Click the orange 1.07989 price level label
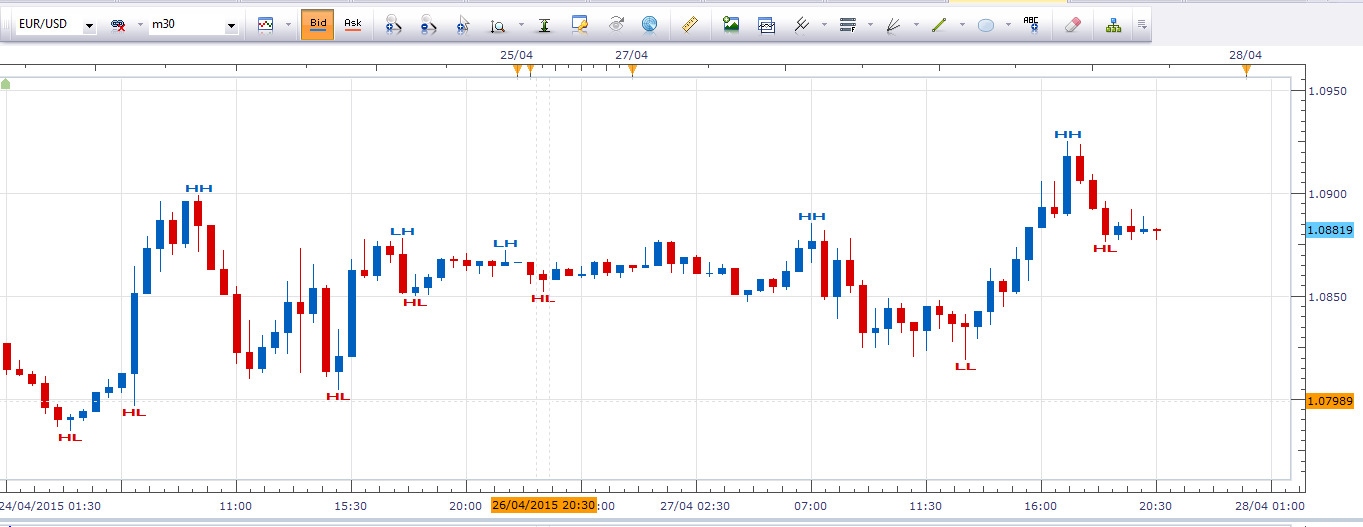The width and height of the screenshot is (1363, 527). (x=1331, y=401)
